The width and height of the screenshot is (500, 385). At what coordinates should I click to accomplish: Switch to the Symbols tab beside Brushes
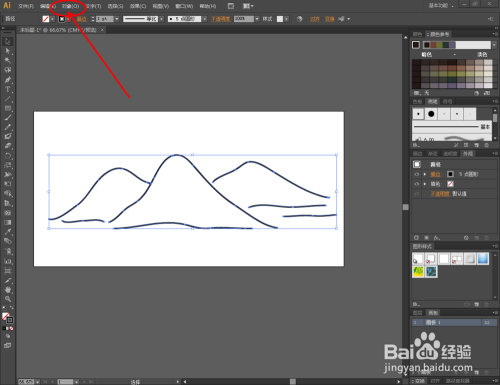pyautogui.click(x=448, y=101)
